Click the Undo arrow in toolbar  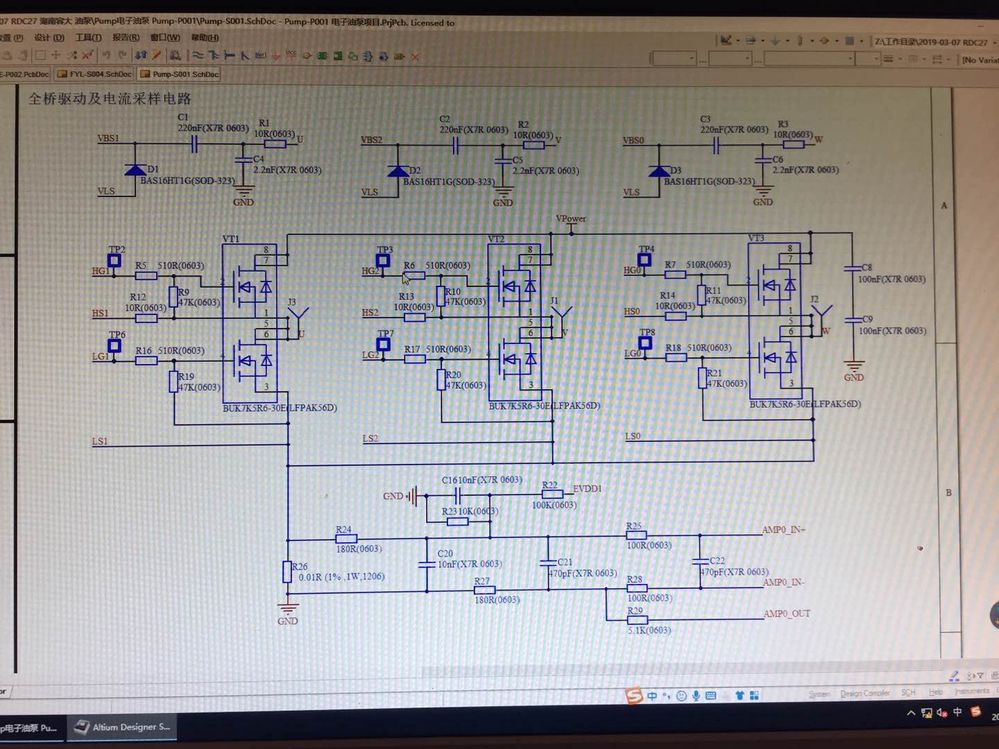[106, 55]
